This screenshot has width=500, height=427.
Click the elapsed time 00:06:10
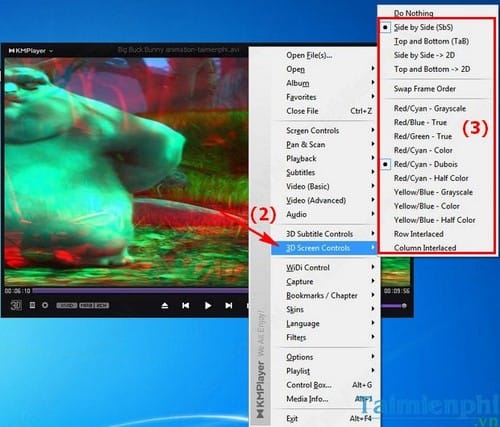point(17,291)
